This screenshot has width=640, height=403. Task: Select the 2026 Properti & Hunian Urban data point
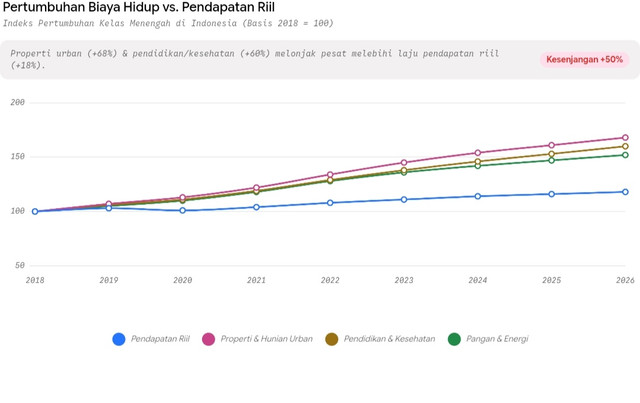[625, 138]
